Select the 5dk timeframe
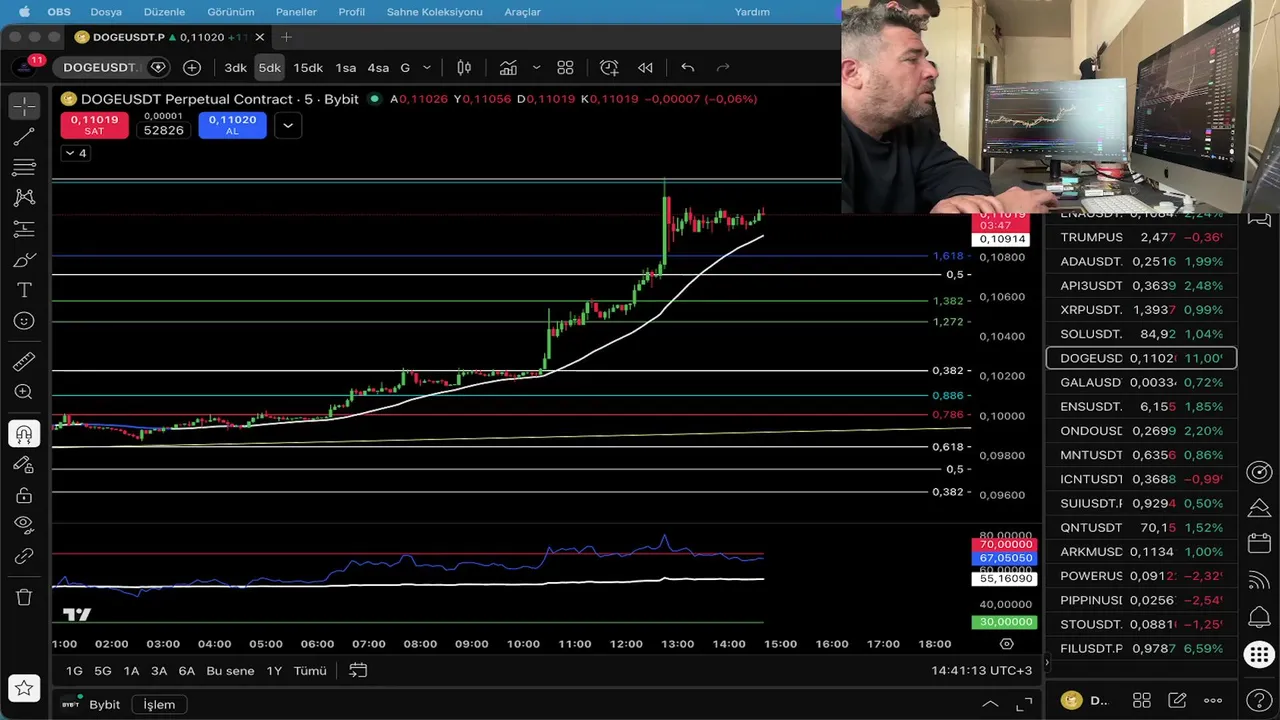The height and width of the screenshot is (720, 1280). coord(270,68)
